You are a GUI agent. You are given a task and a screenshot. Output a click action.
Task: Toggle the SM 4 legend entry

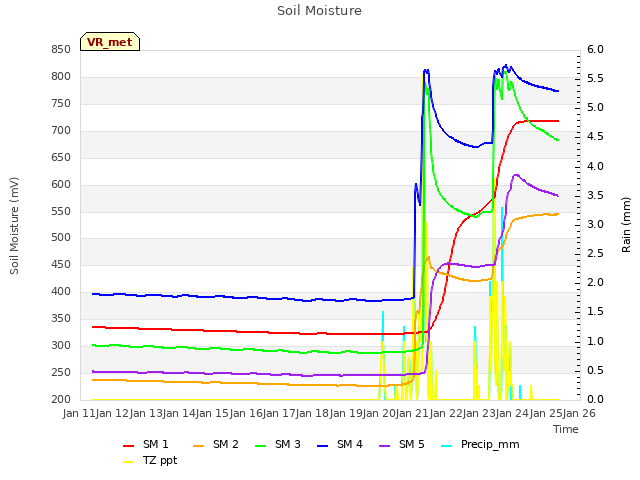tap(340, 444)
